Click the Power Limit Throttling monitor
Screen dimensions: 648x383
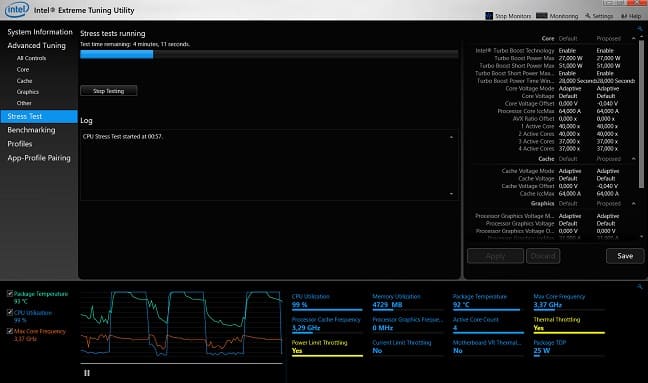pos(326,347)
